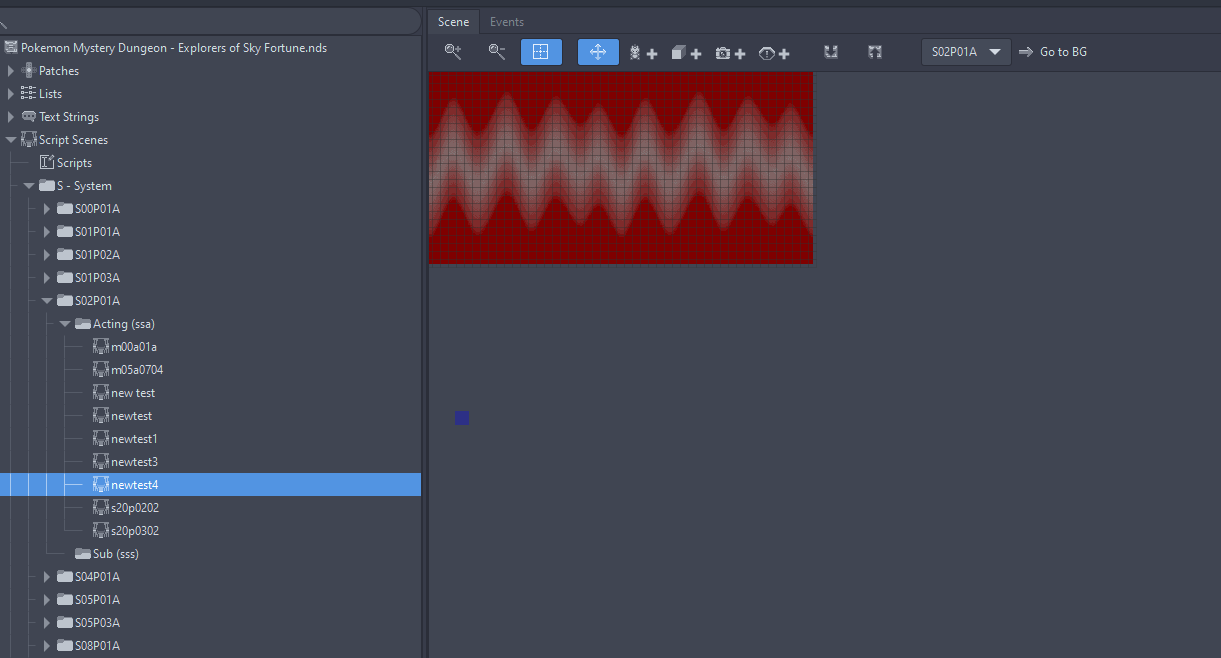Expand the Patches tree node
The image size is (1221, 658).
(x=11, y=71)
